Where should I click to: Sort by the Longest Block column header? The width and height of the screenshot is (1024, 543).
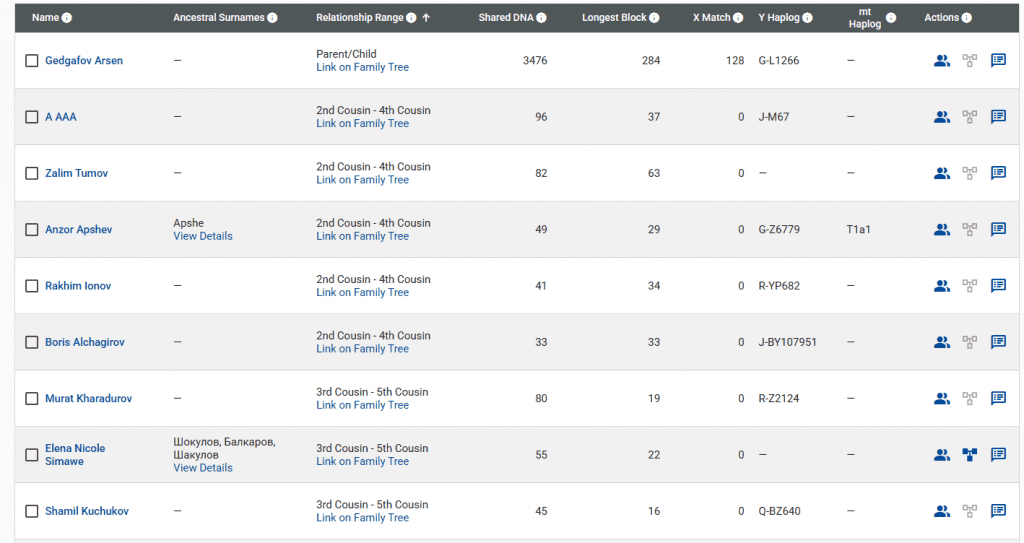click(614, 18)
